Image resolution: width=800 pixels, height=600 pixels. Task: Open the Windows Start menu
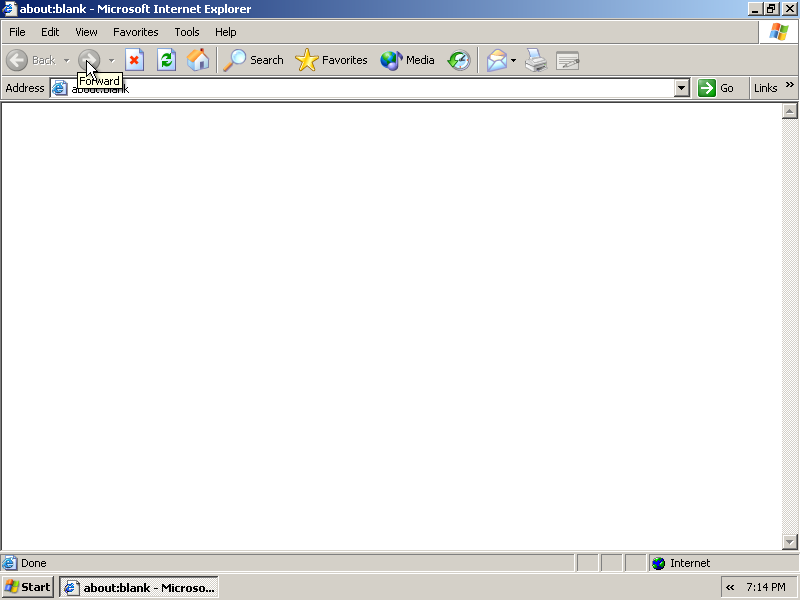[28, 587]
